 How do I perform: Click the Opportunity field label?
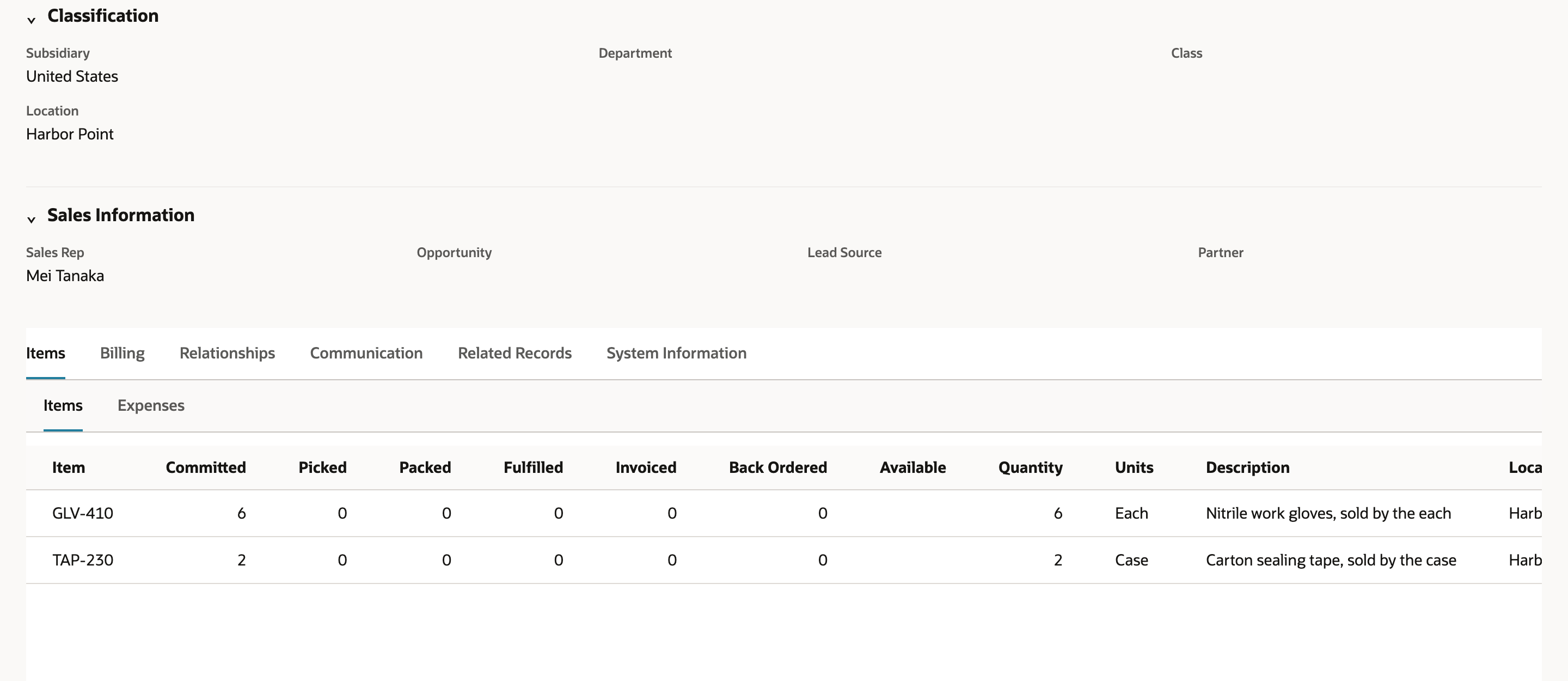coord(454,252)
